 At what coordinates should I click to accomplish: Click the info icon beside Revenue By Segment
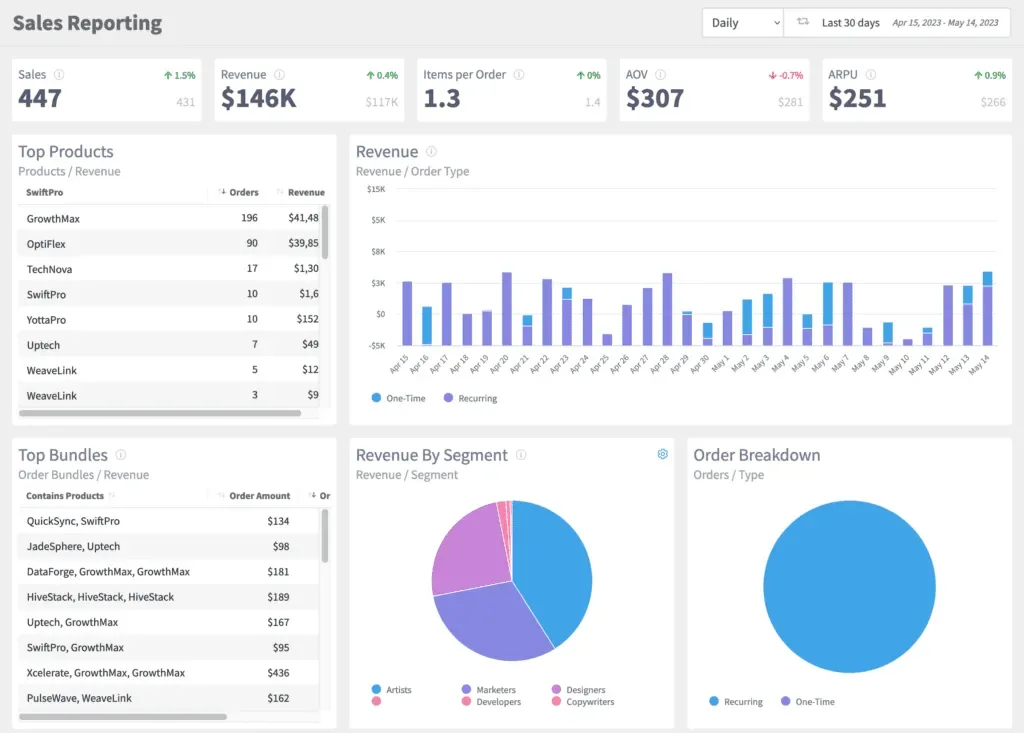point(521,455)
